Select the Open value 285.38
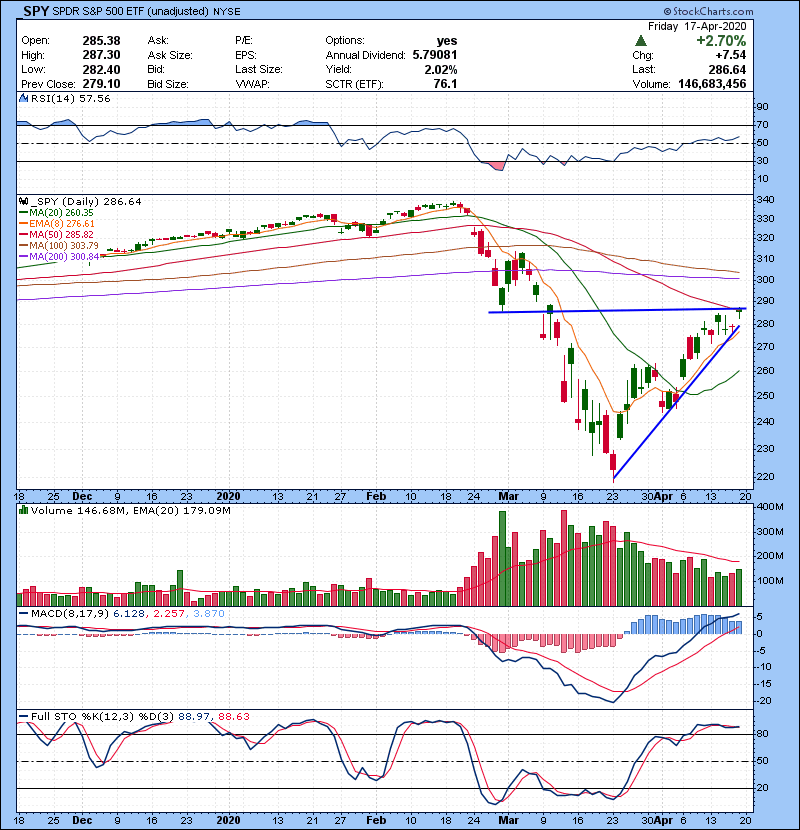This screenshot has height=830, width=800. [x=101, y=41]
